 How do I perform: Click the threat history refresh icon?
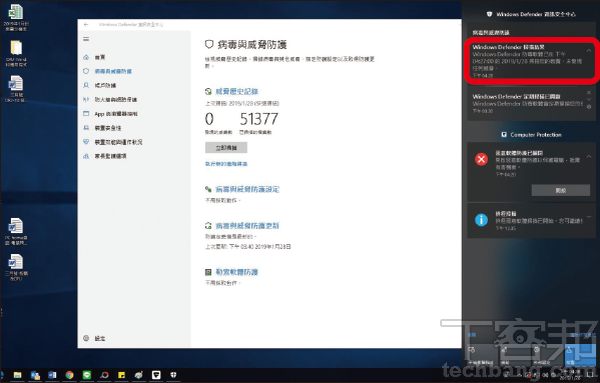click(x=208, y=91)
